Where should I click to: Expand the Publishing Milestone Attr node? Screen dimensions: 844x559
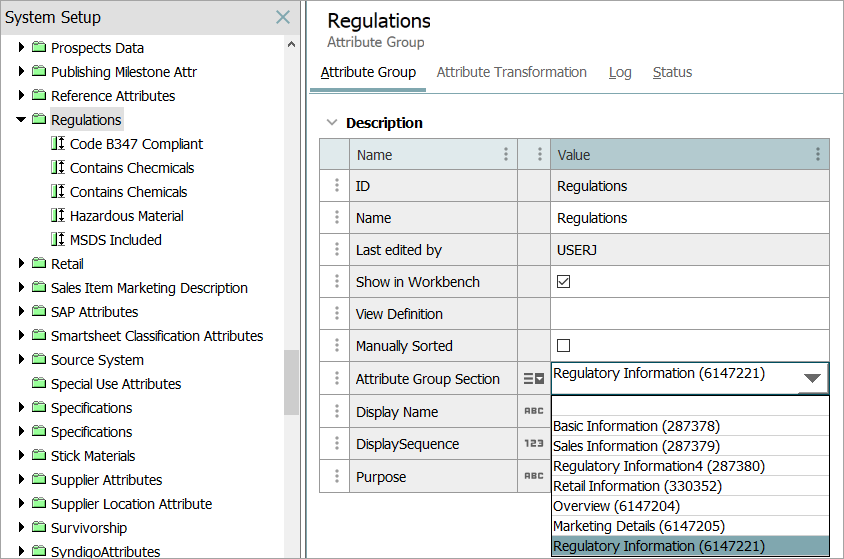point(21,71)
